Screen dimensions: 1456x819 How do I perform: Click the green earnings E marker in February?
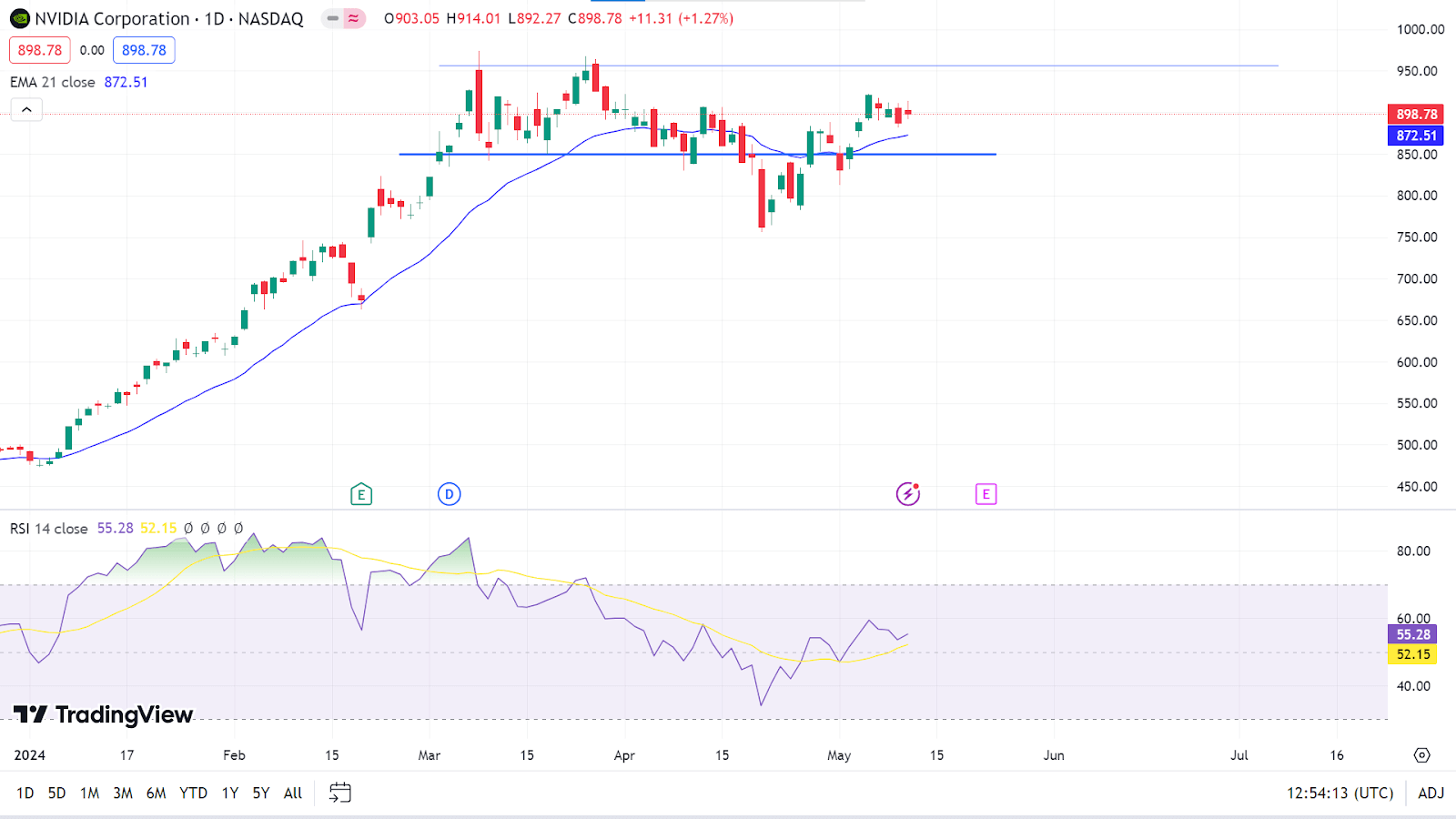[361, 494]
